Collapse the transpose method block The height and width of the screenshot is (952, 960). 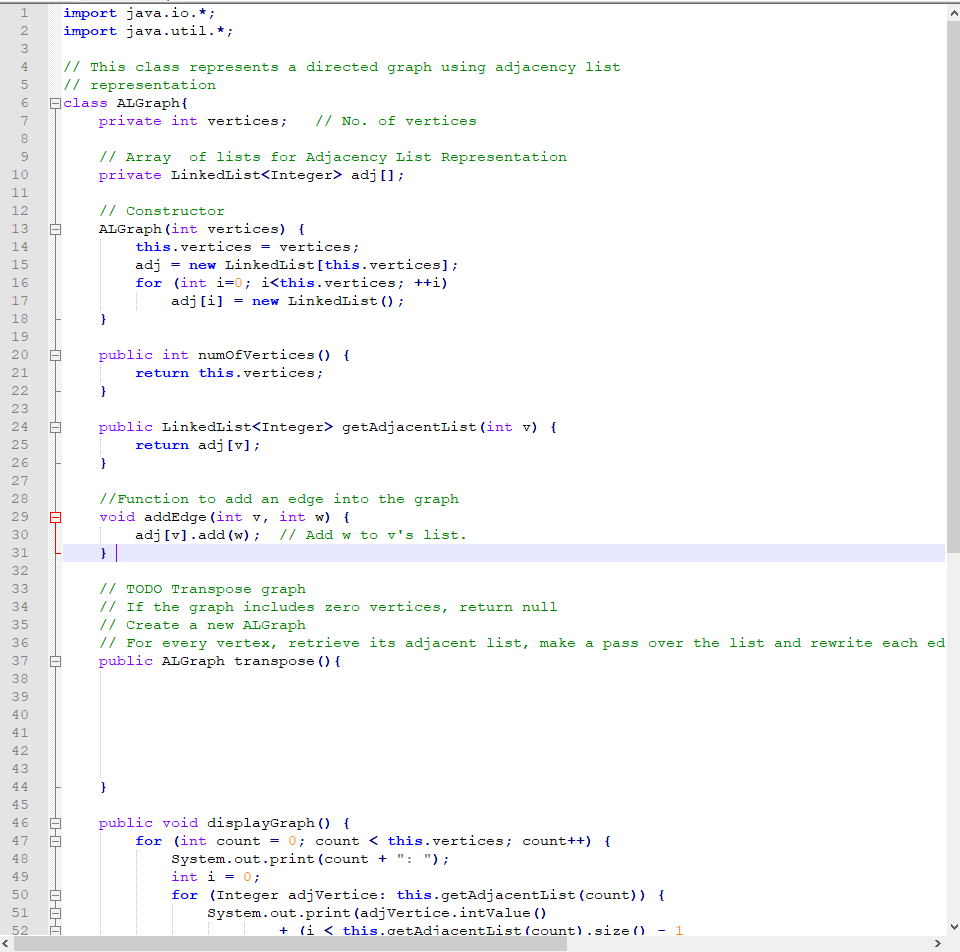point(55,660)
